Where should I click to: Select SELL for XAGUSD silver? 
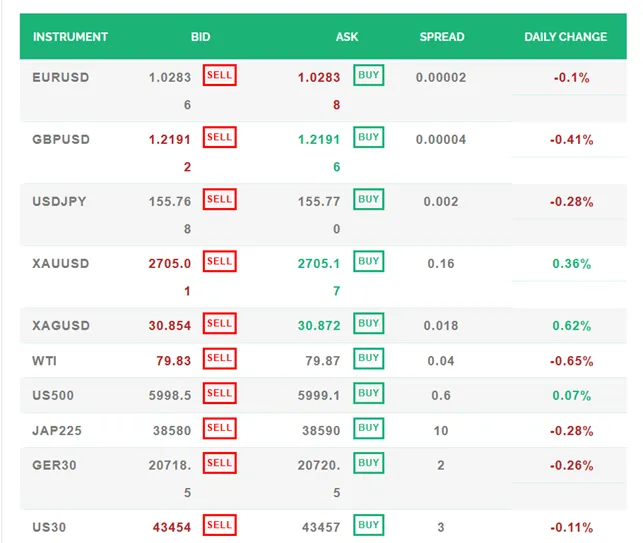pos(219,323)
